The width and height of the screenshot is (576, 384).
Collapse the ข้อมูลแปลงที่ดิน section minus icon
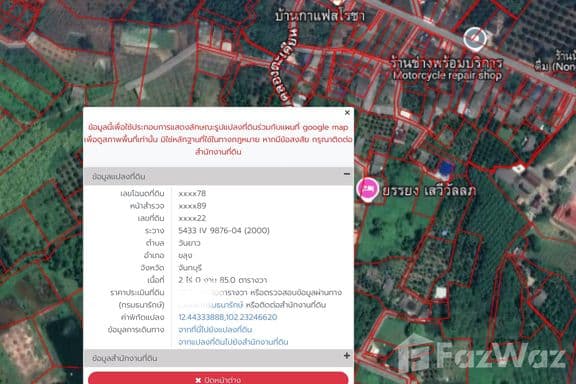coord(346,174)
